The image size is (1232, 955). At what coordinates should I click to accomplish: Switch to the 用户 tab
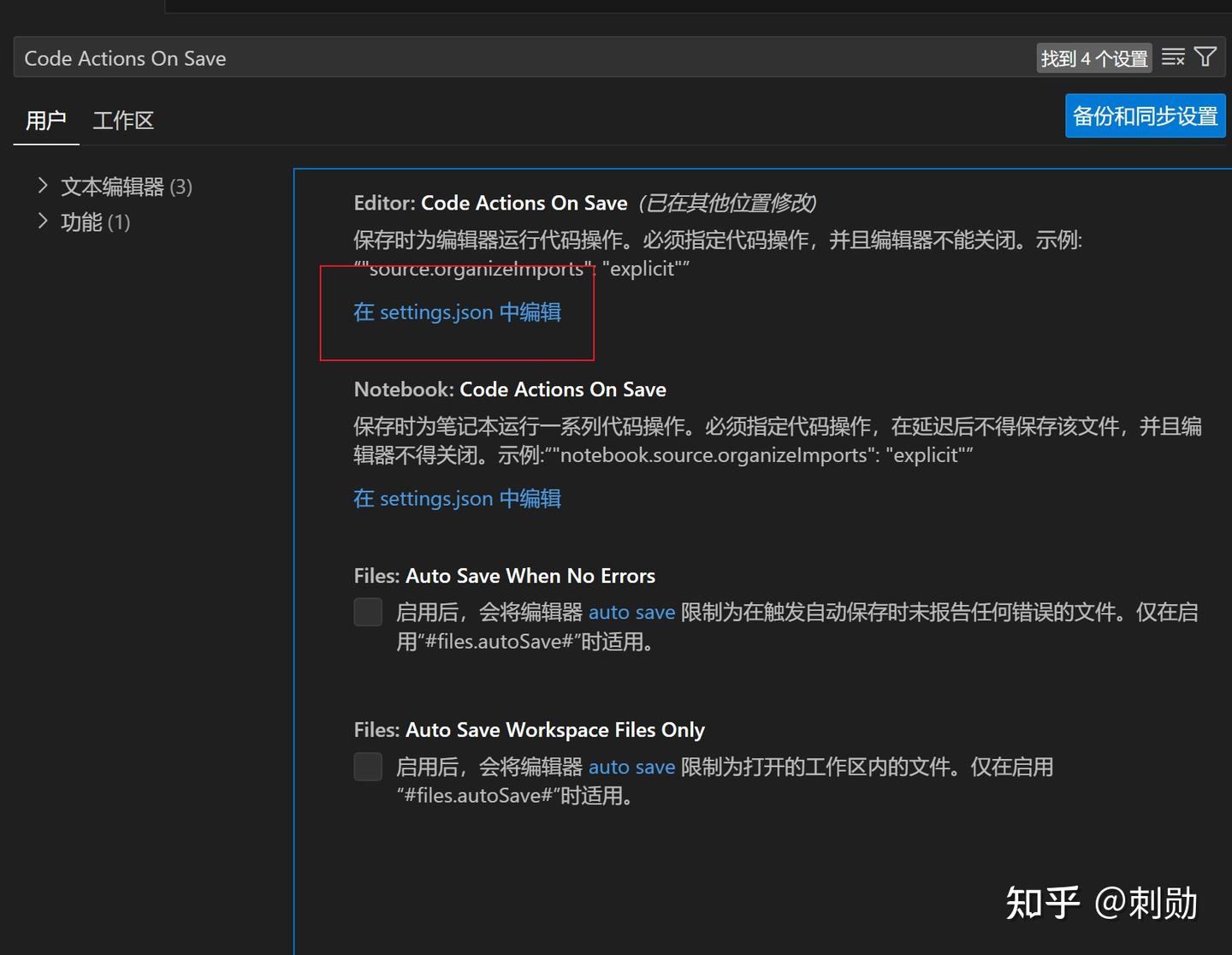(45, 120)
